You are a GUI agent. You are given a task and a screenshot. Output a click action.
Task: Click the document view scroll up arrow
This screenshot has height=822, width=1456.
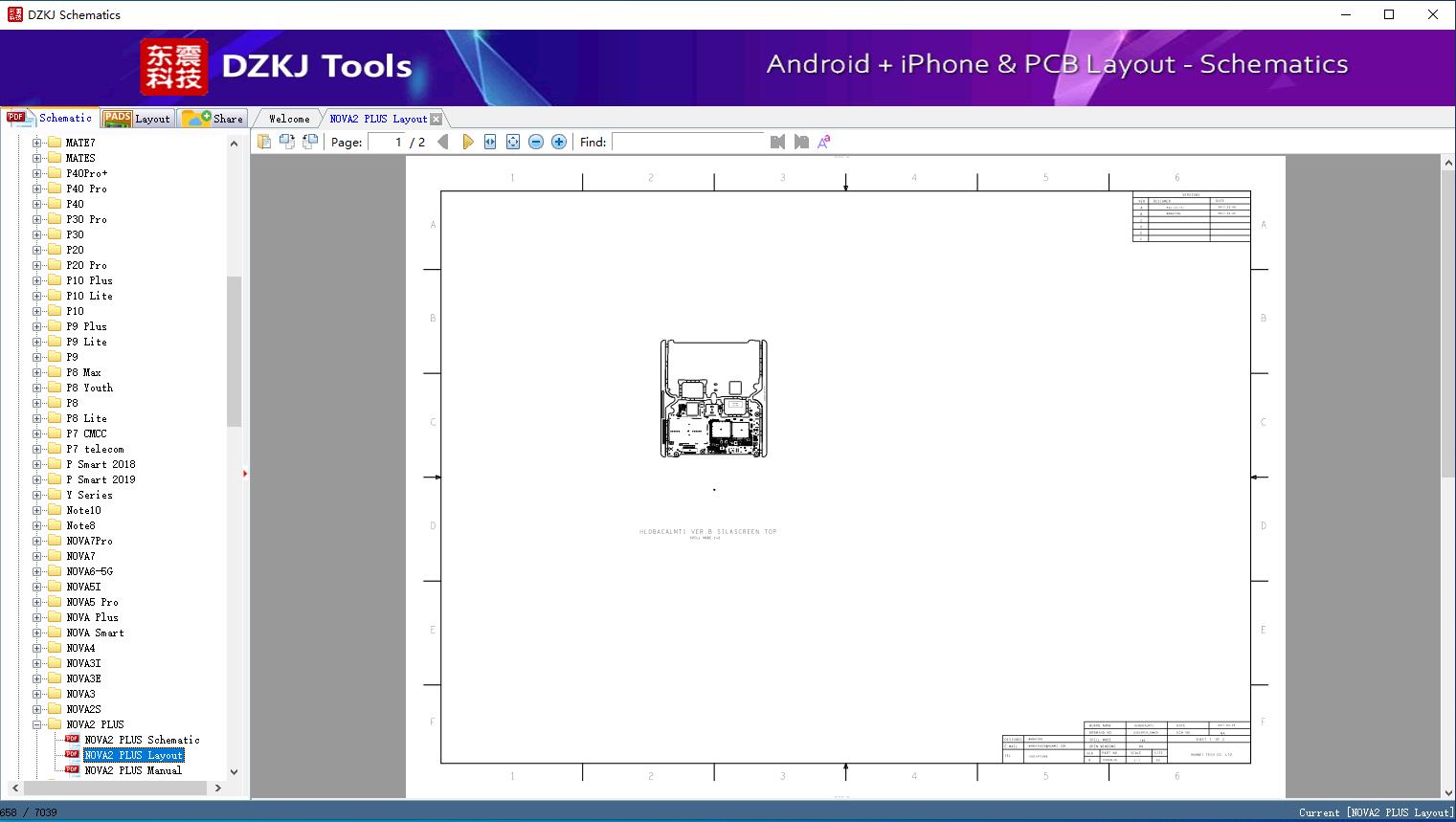pyautogui.click(x=1447, y=164)
